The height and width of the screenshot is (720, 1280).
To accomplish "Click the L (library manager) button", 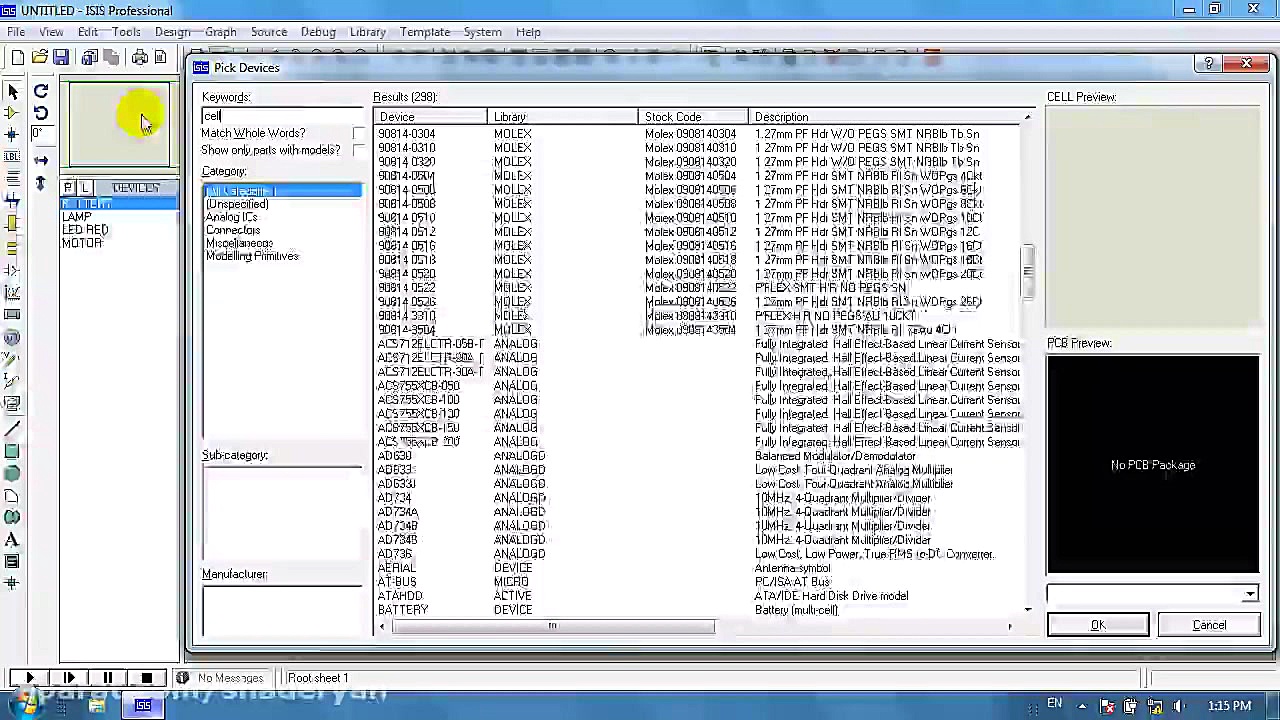I will [x=85, y=188].
